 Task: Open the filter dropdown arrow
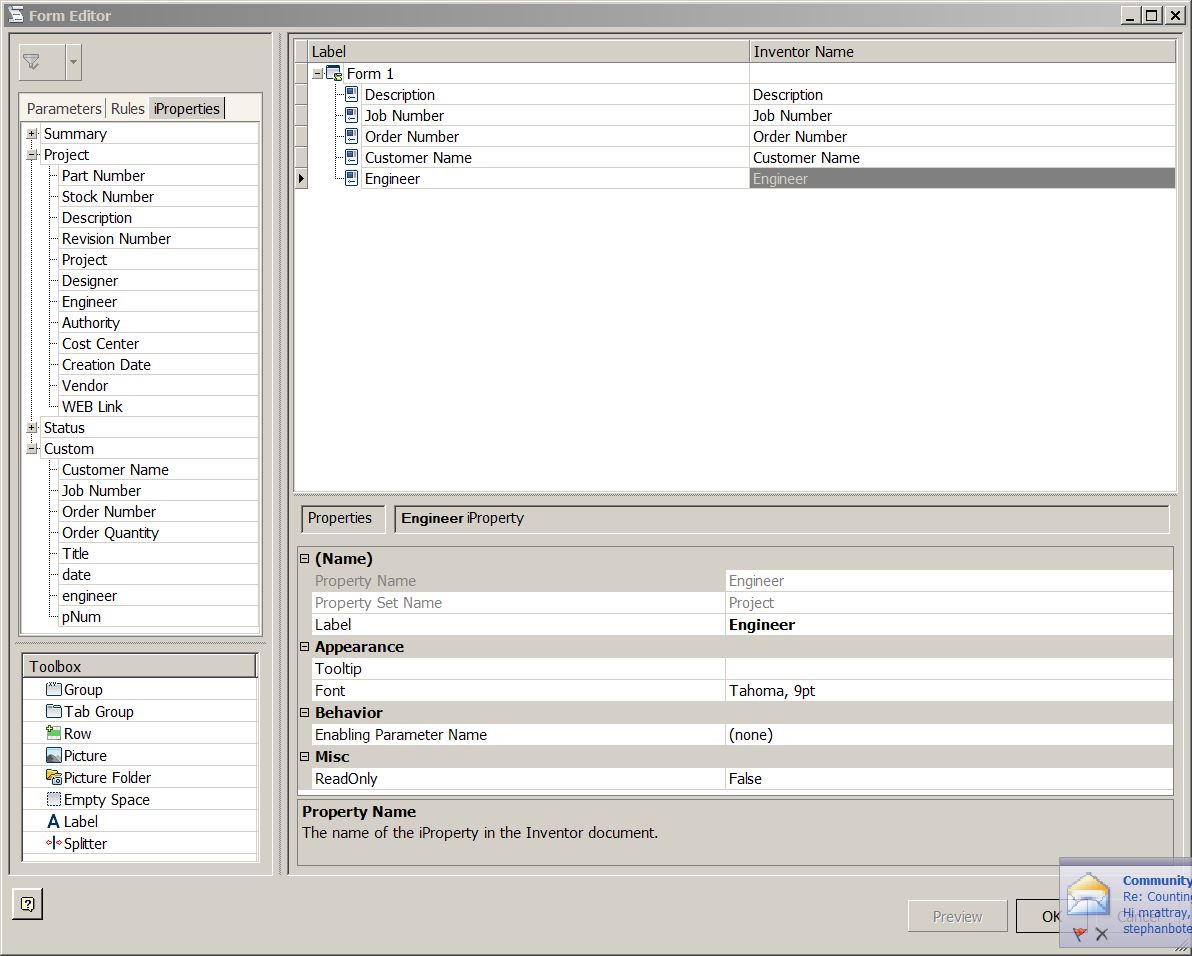tap(73, 62)
